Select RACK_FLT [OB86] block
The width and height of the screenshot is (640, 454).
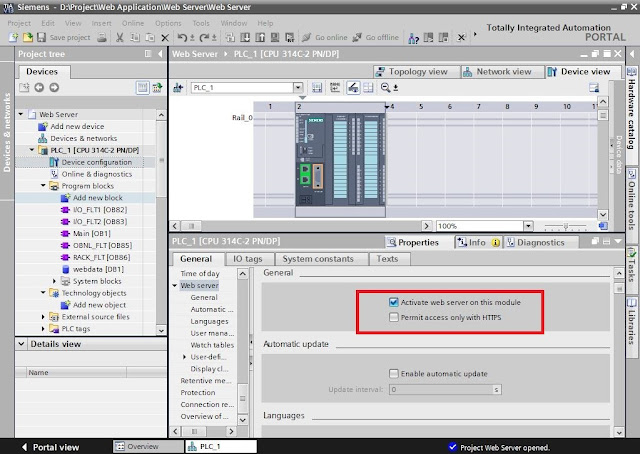[x=101, y=257]
